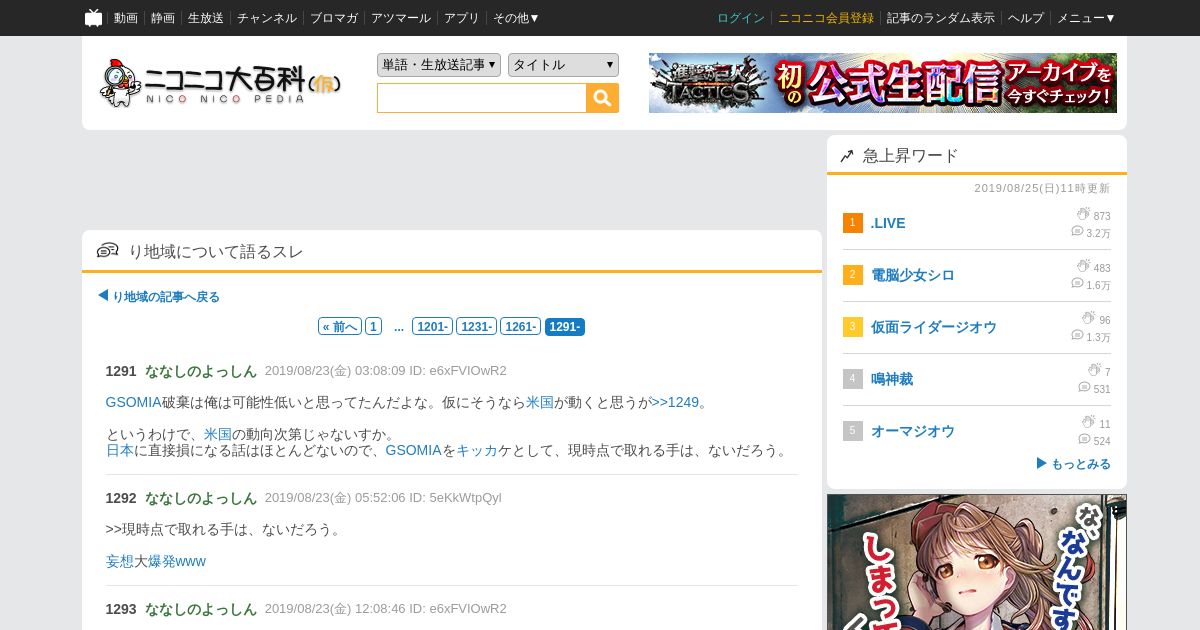Open the タイトル search type dropdown
The height and width of the screenshot is (630, 1200).
[x=563, y=65]
